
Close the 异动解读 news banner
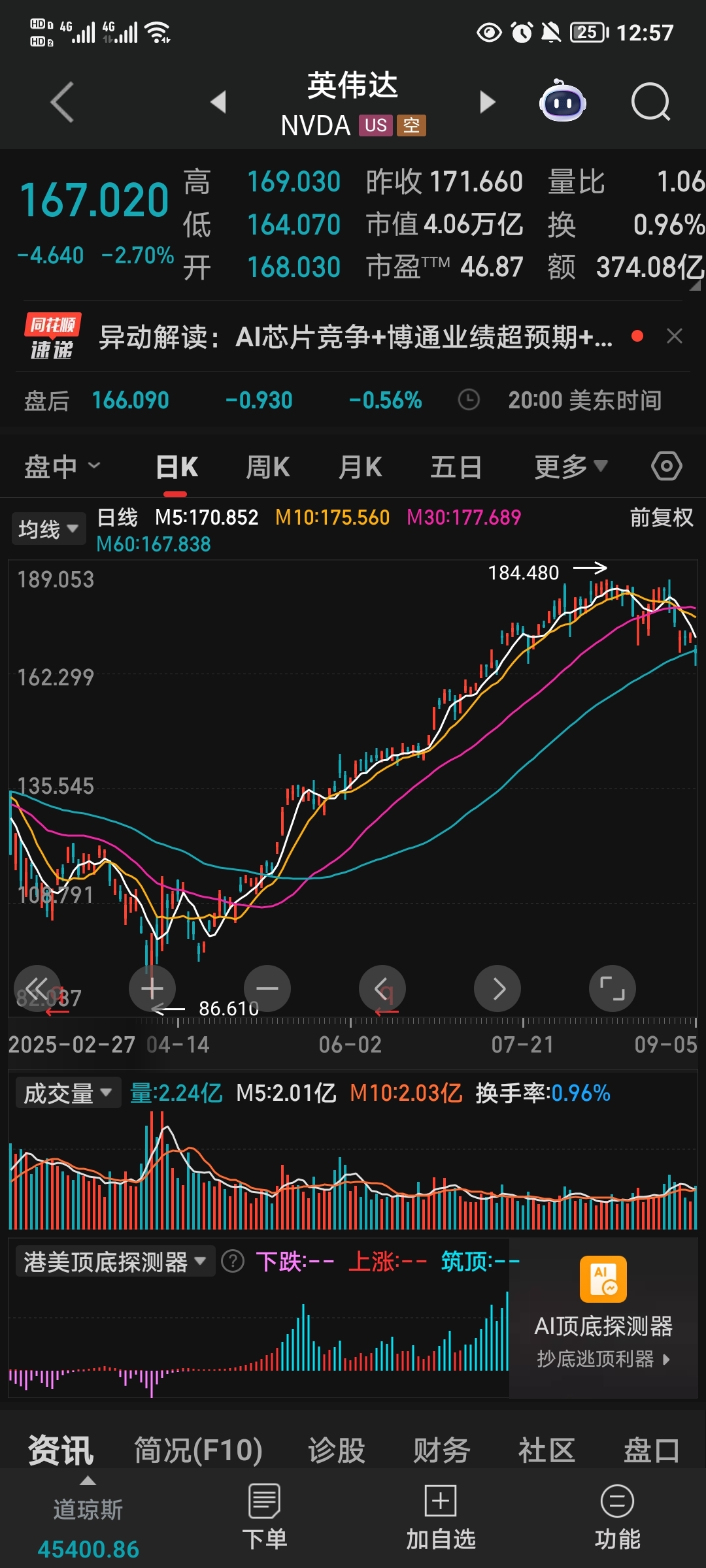675,336
